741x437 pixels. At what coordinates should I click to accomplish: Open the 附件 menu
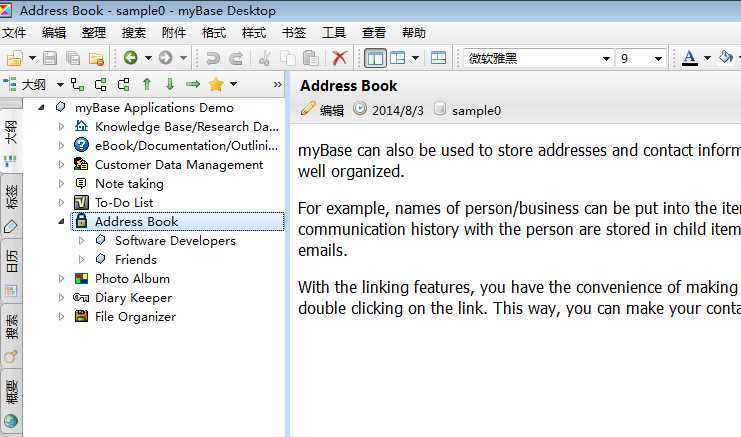pyautogui.click(x=174, y=33)
